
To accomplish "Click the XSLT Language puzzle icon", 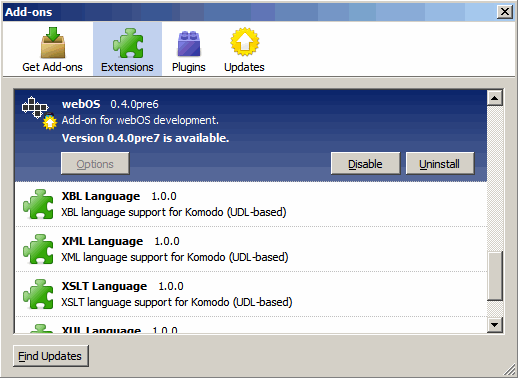I will tap(38, 294).
